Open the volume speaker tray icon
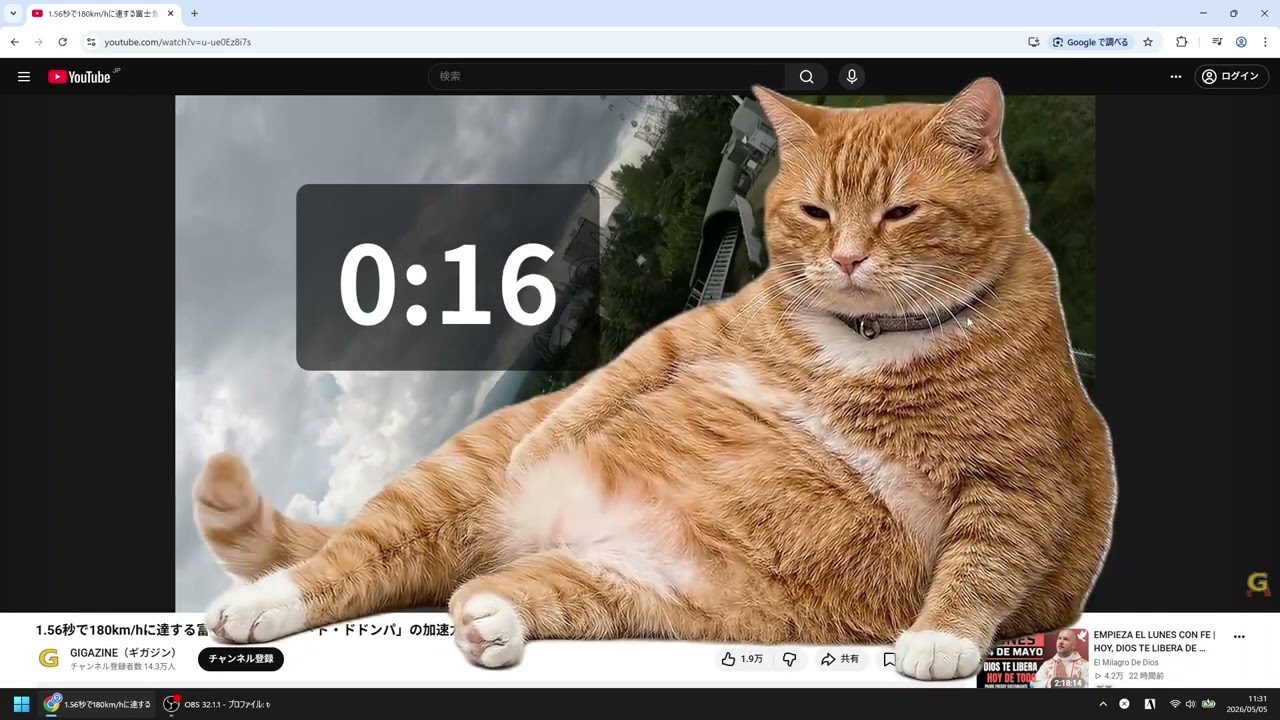The height and width of the screenshot is (720, 1280). point(1190,704)
